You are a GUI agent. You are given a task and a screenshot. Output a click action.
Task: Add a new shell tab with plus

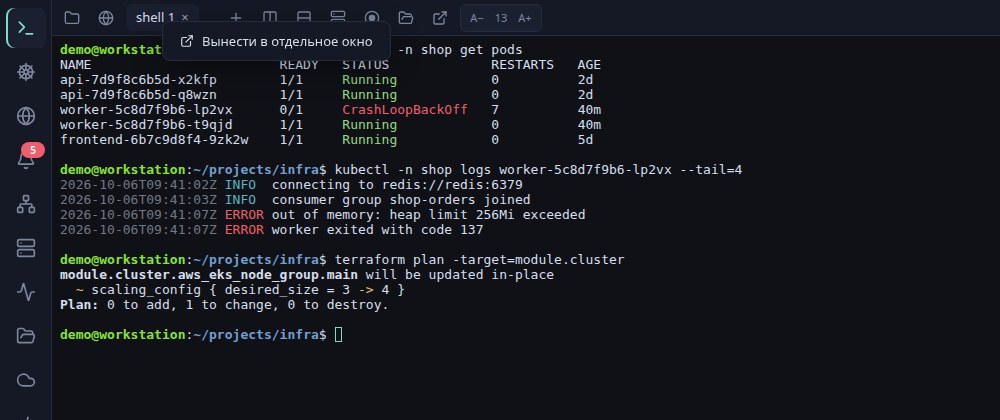(x=236, y=18)
